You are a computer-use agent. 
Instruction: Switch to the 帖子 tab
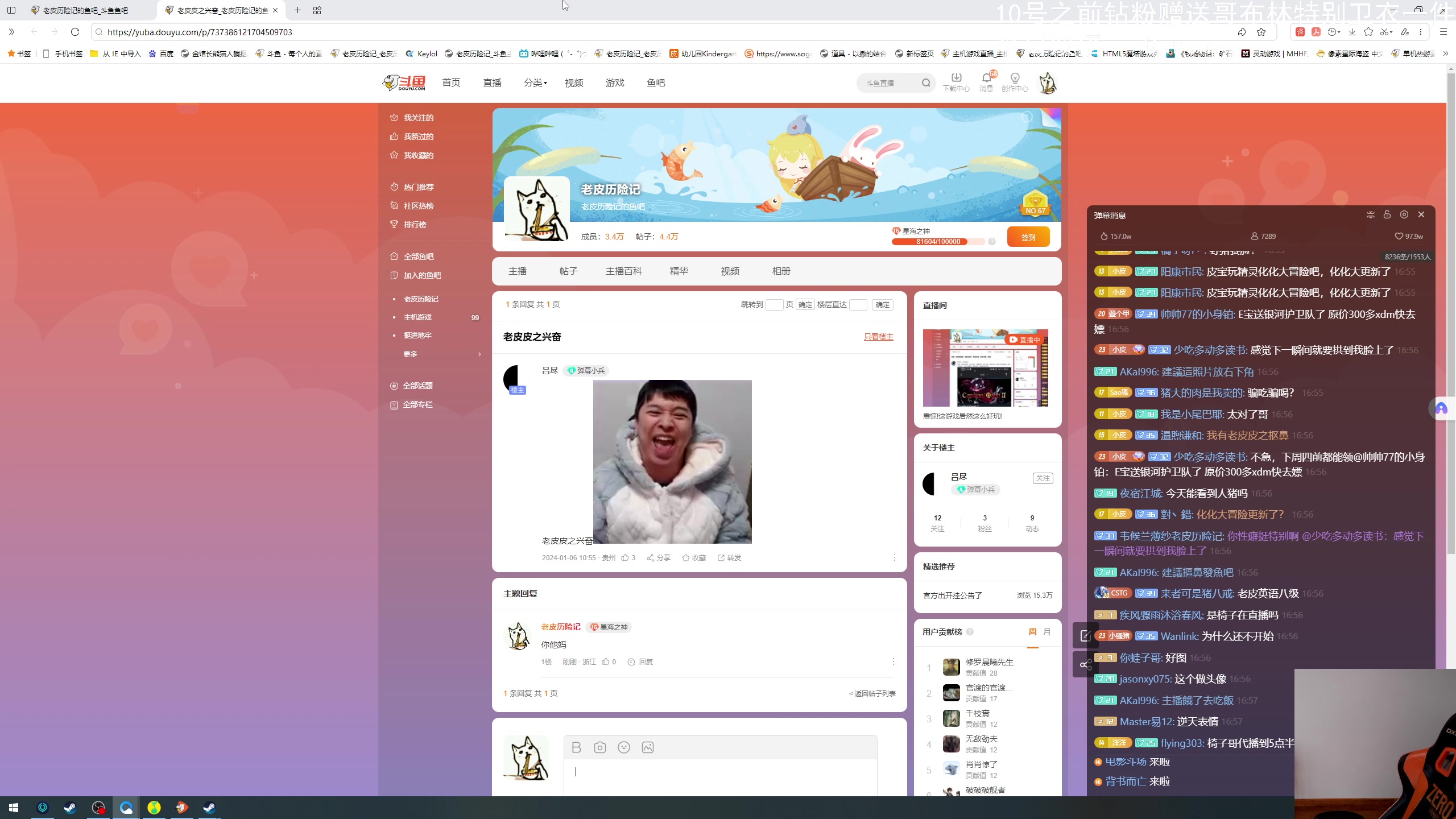click(x=568, y=271)
